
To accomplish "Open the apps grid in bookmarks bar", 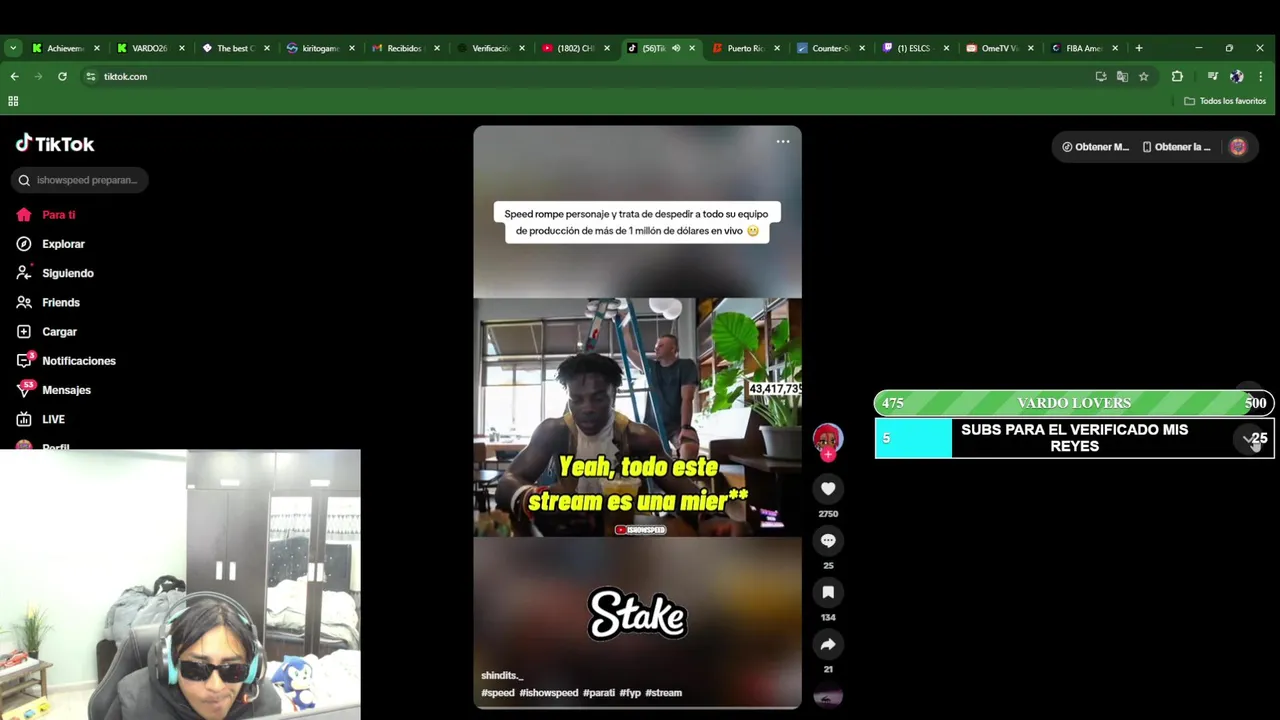I will pyautogui.click(x=13, y=101).
